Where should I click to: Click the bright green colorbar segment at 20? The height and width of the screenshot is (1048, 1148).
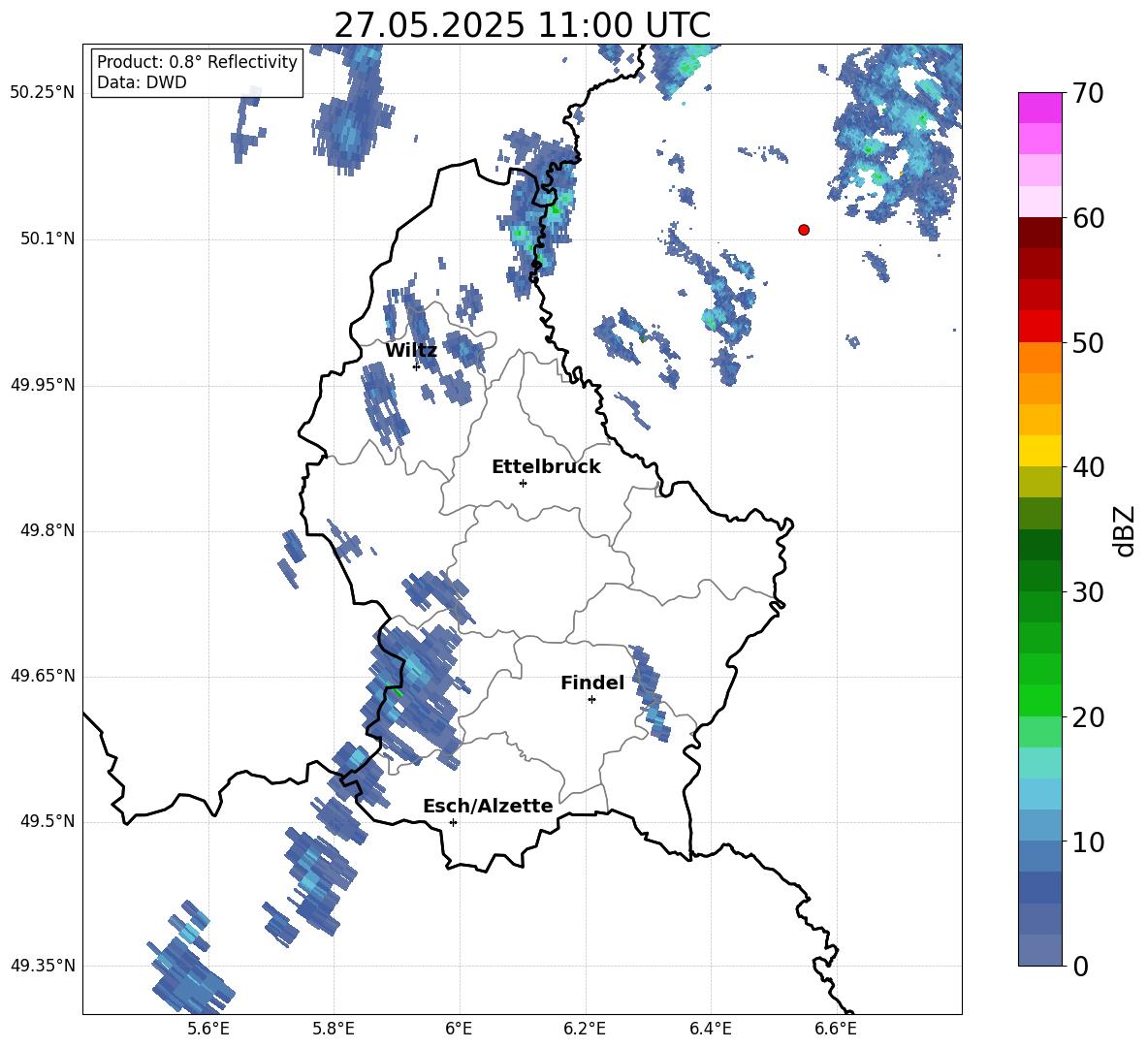tap(1039, 700)
